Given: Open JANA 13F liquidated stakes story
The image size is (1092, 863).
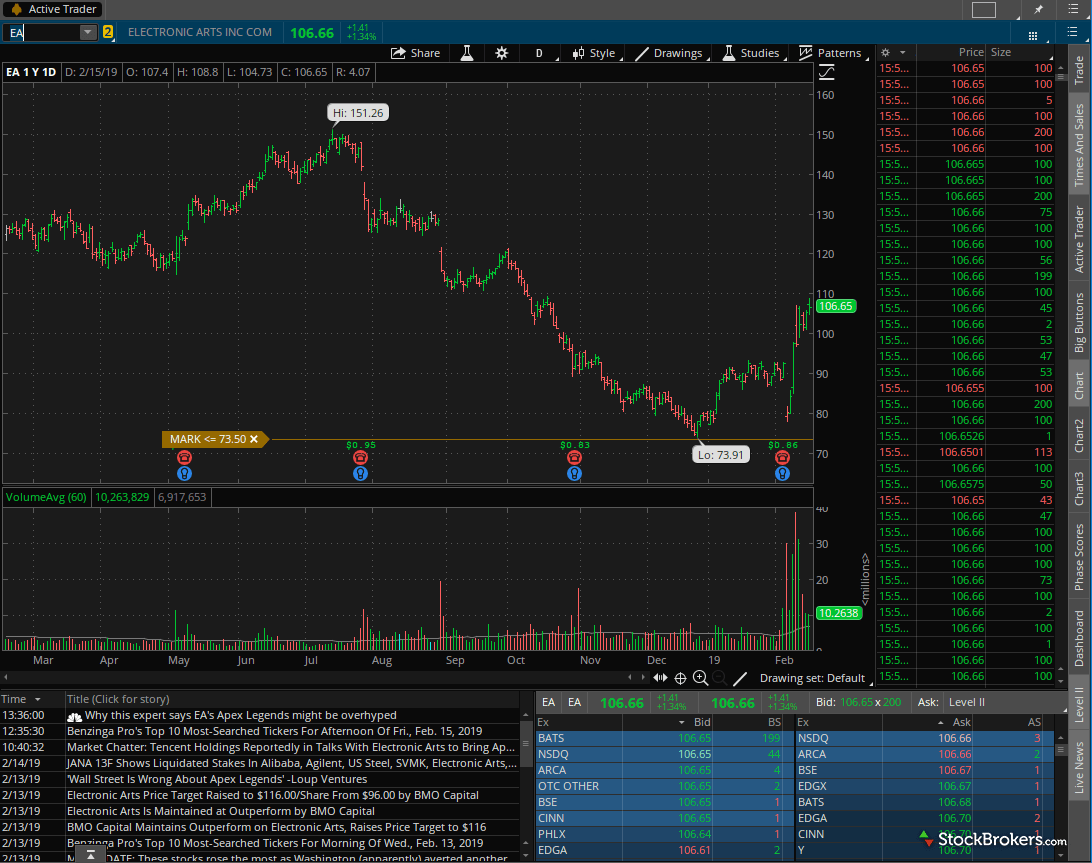Looking at the screenshot, I should tap(292, 763).
